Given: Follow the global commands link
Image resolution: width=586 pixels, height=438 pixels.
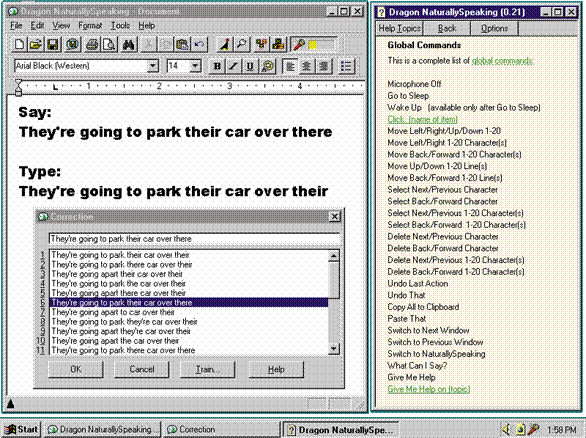Looking at the screenshot, I should [502, 61].
